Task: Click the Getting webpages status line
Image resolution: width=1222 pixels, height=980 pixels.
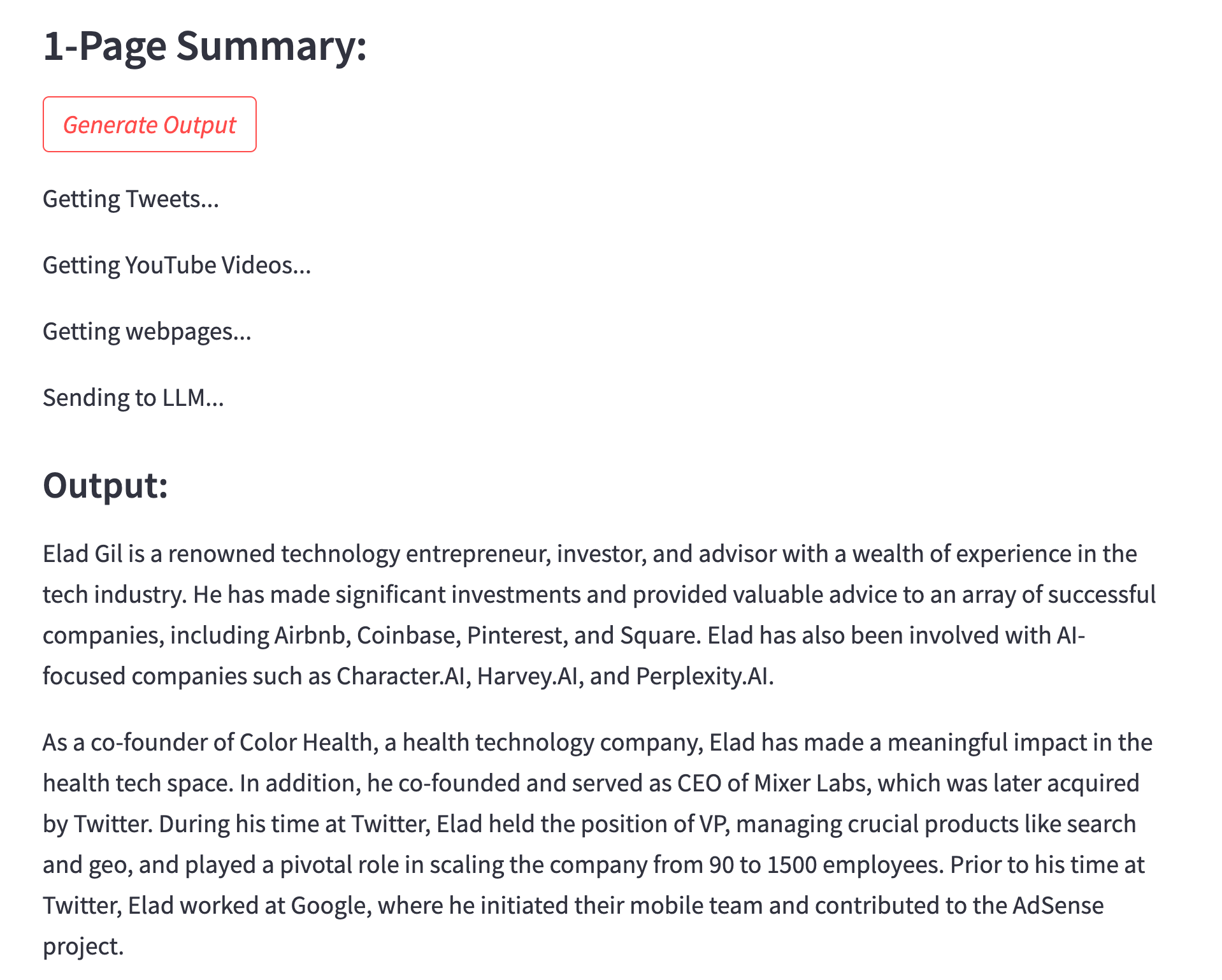Action: point(147,332)
